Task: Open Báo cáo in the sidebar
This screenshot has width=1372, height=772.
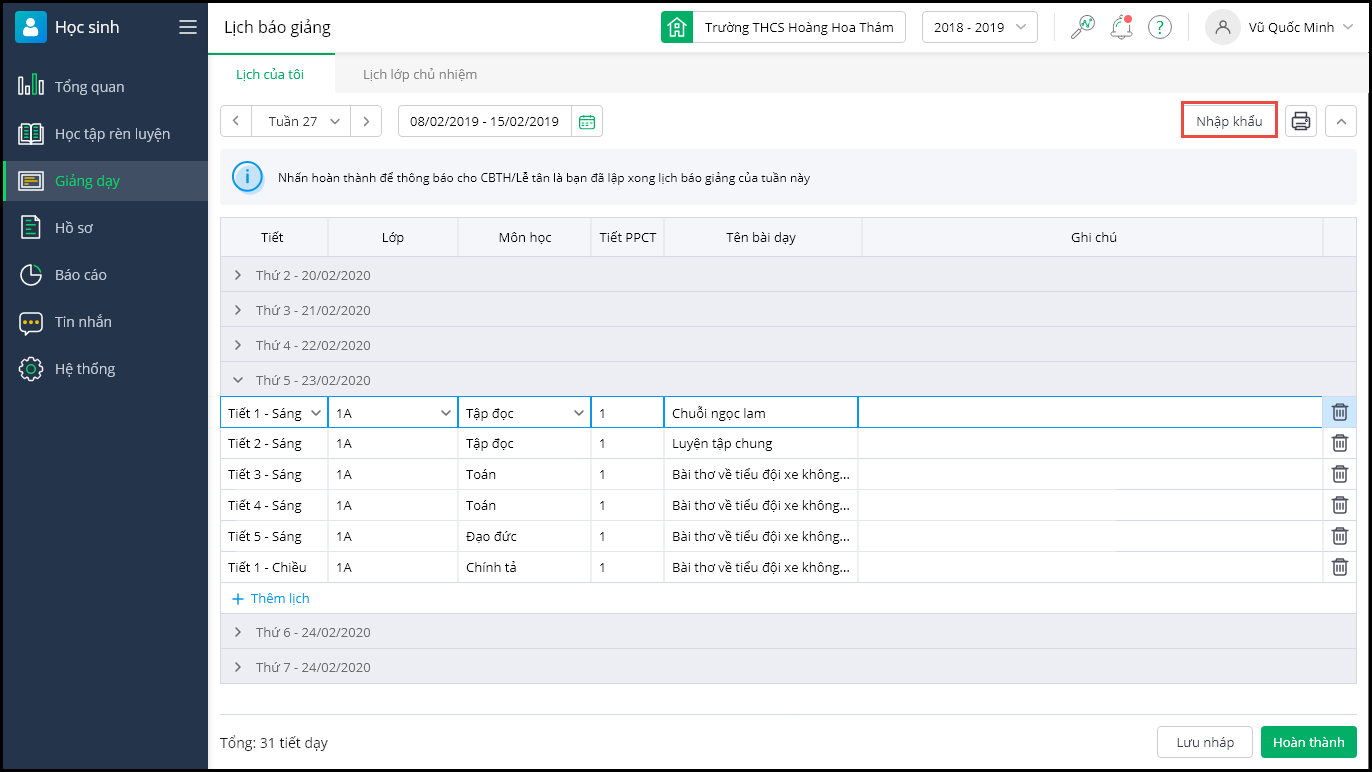Action: (81, 275)
